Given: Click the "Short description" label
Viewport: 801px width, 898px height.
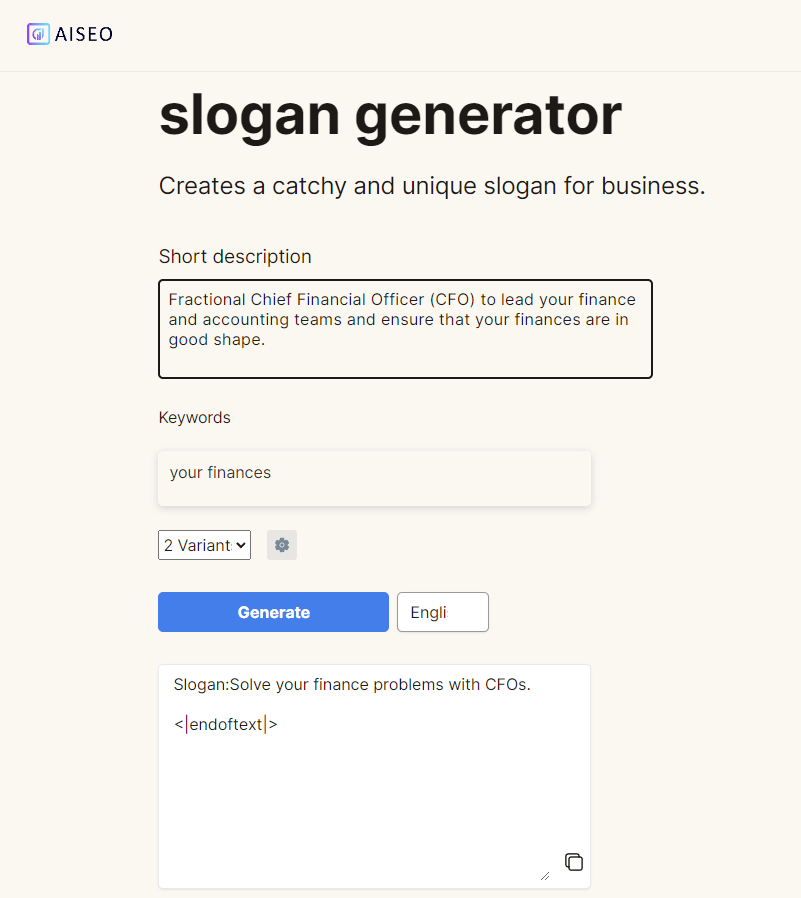Looking at the screenshot, I should click(235, 257).
